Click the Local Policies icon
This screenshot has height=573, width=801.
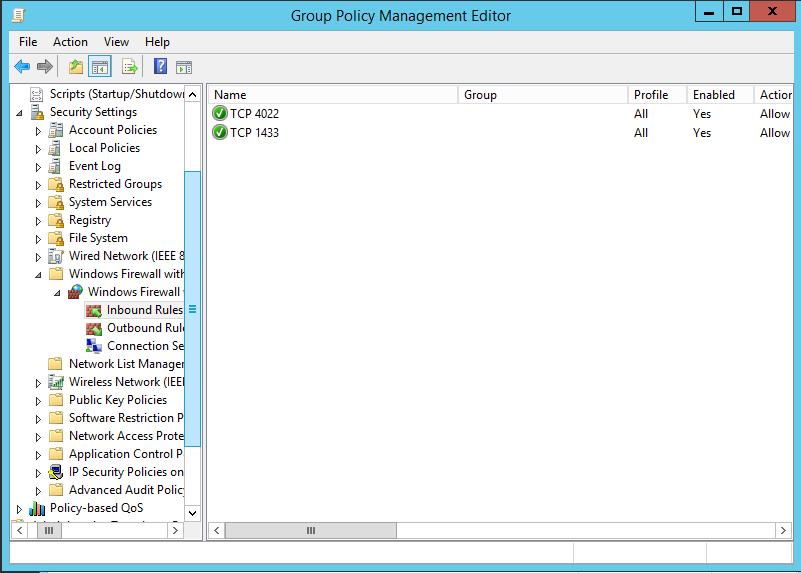click(55, 148)
